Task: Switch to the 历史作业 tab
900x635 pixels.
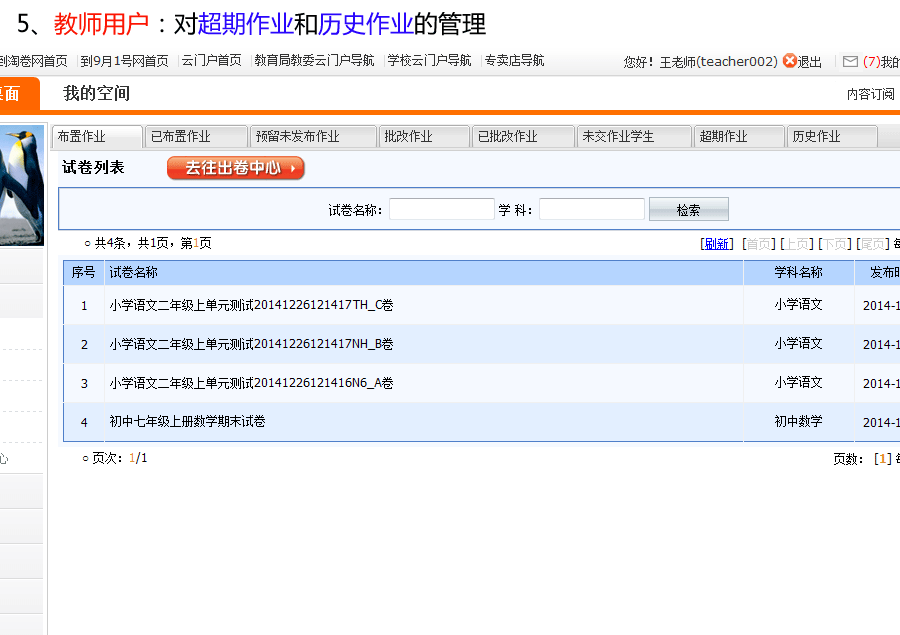Action: [831, 137]
